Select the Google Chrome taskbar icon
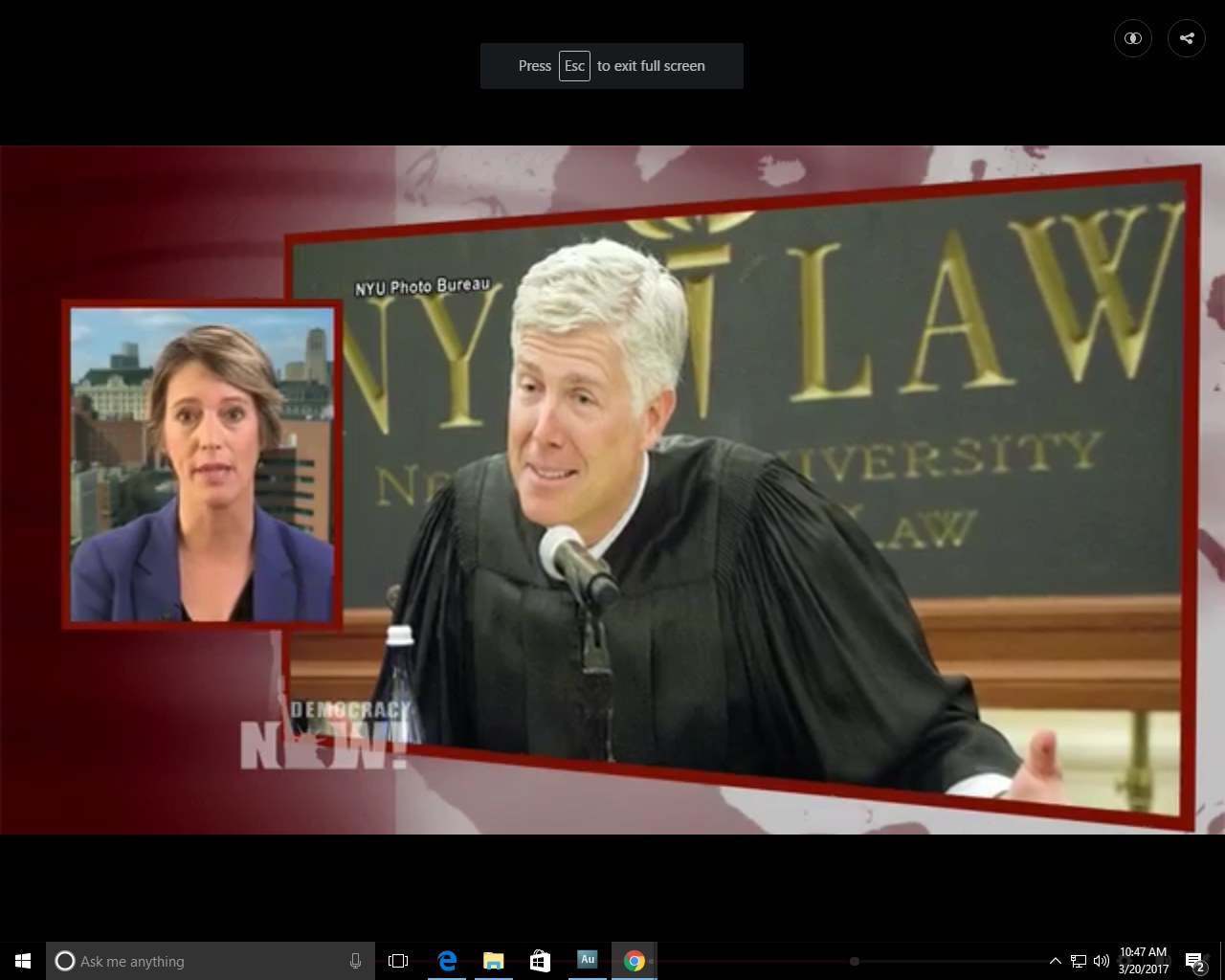The height and width of the screenshot is (980, 1225). pyautogui.click(x=634, y=961)
